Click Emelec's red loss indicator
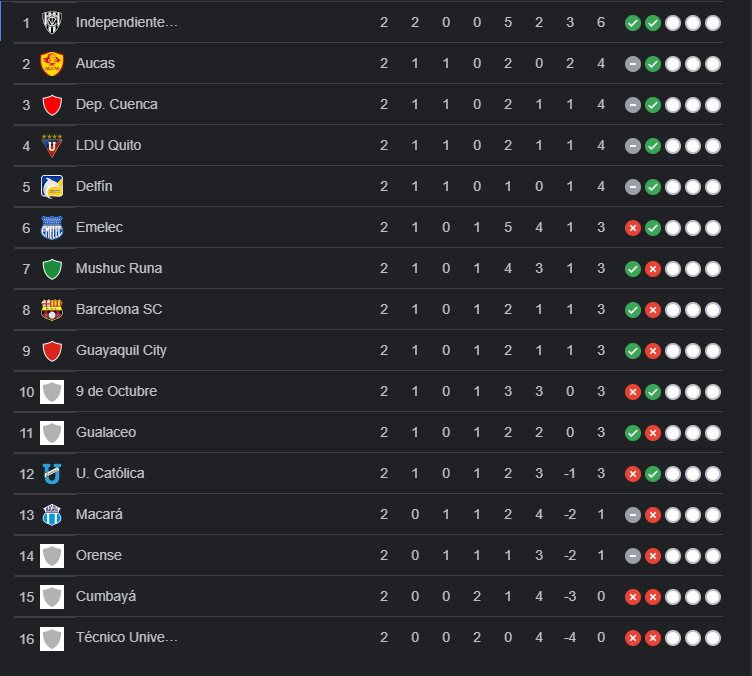The image size is (752, 676). [633, 228]
